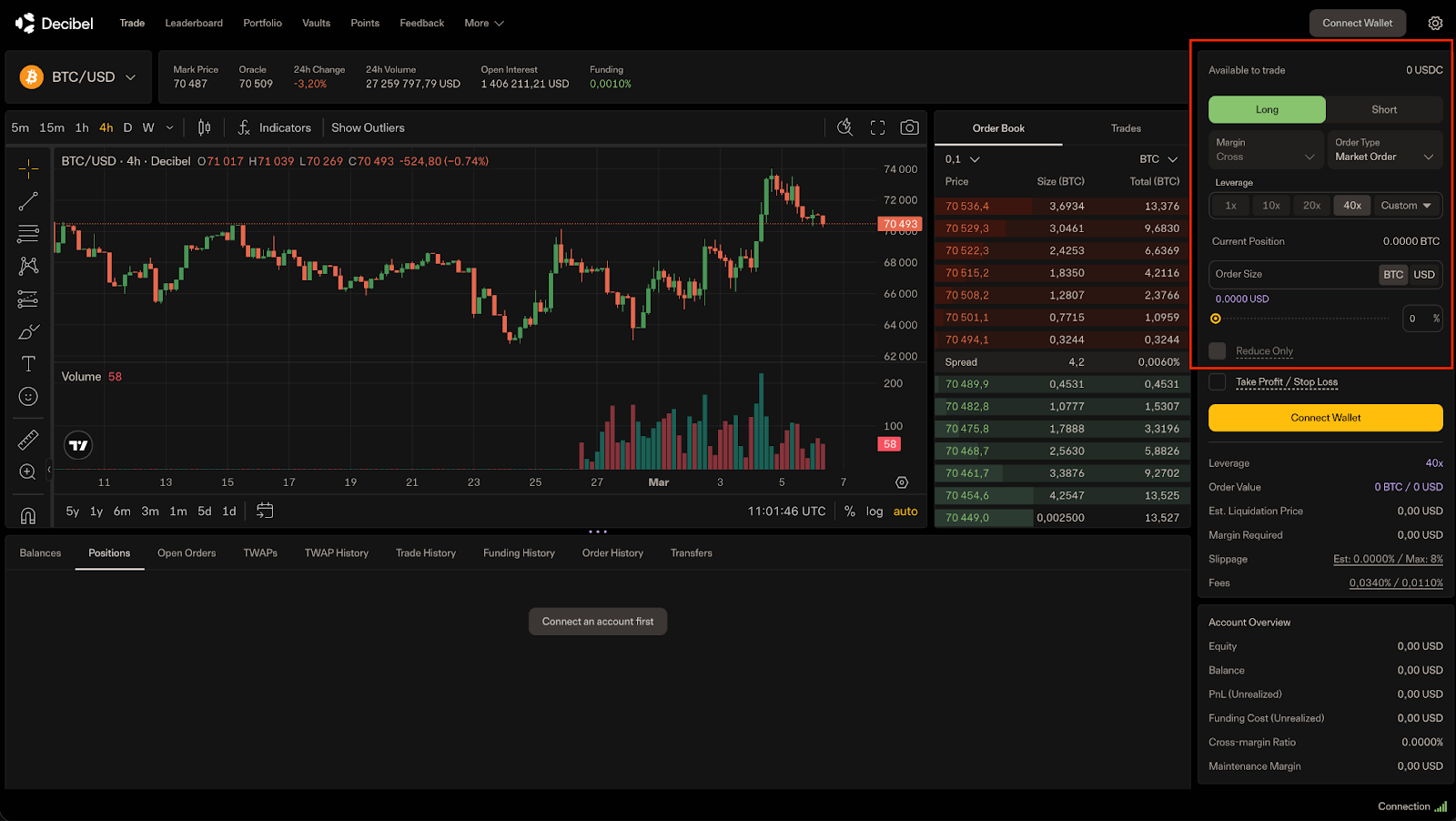1456x821 pixels.
Task: Collapse the drawing toolbar side arrow
Action: coord(49,470)
